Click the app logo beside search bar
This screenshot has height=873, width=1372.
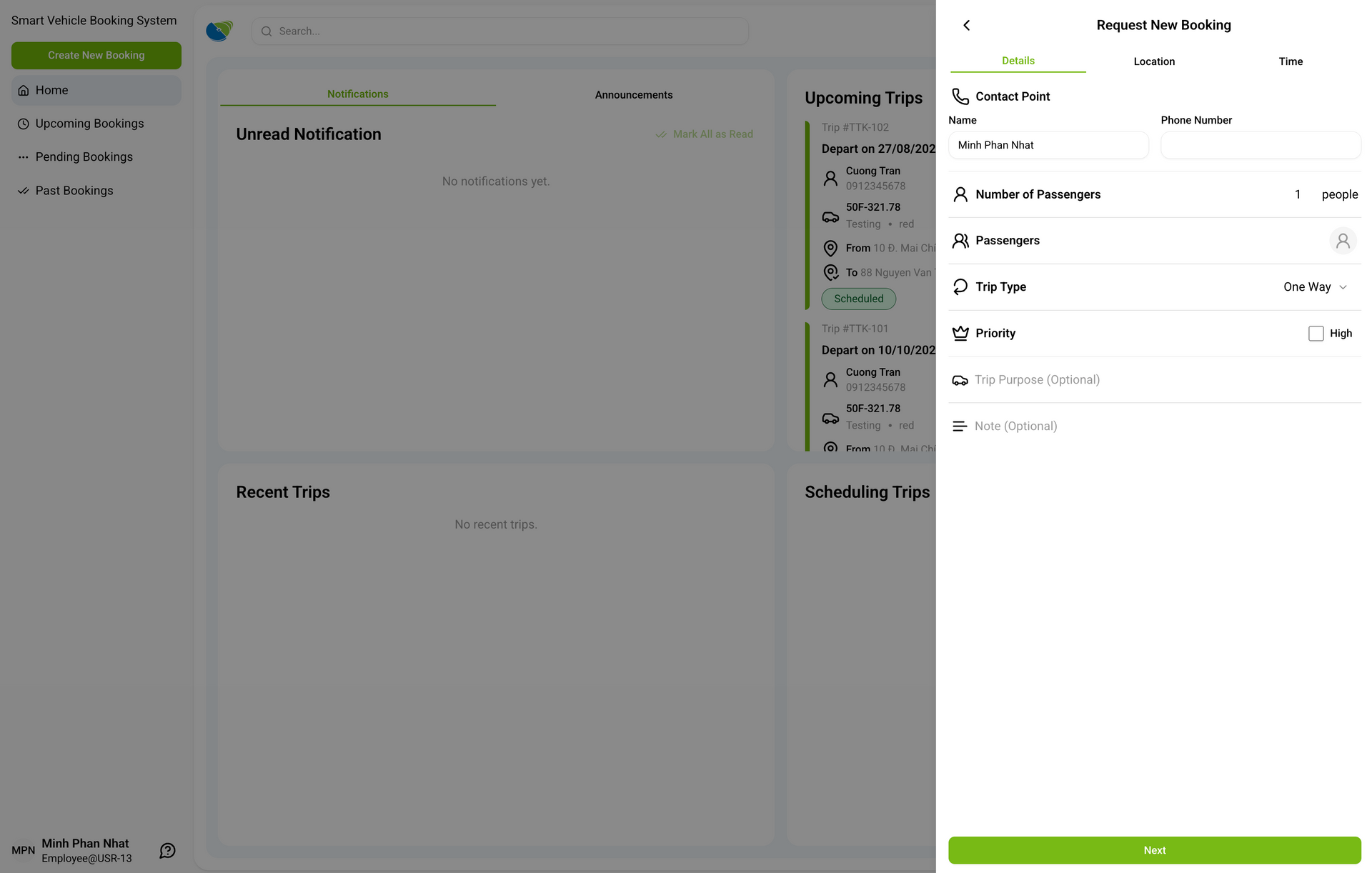219,31
